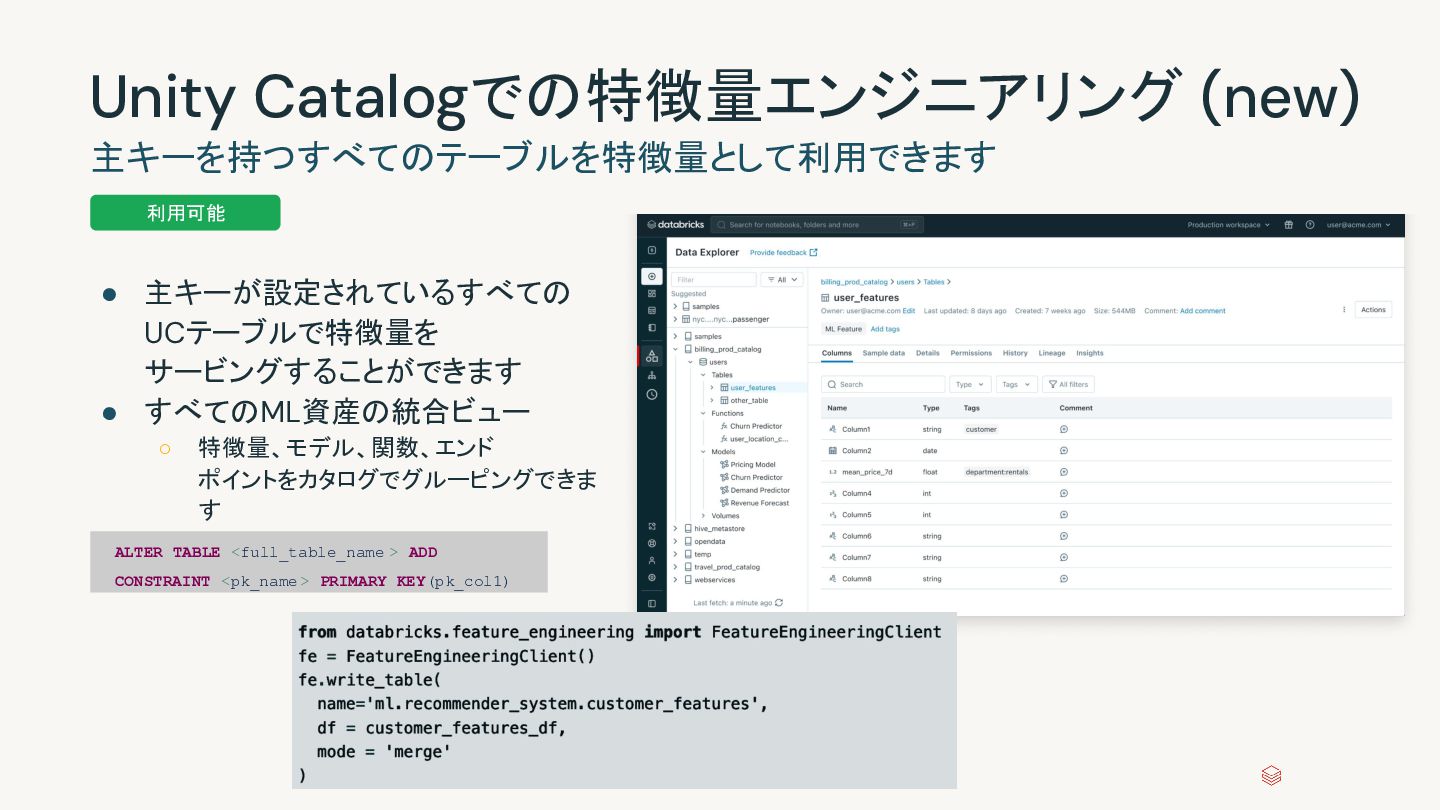Screen dimensions: 1440x810
Task: Open the Permissions tab
Action: pos(971,353)
